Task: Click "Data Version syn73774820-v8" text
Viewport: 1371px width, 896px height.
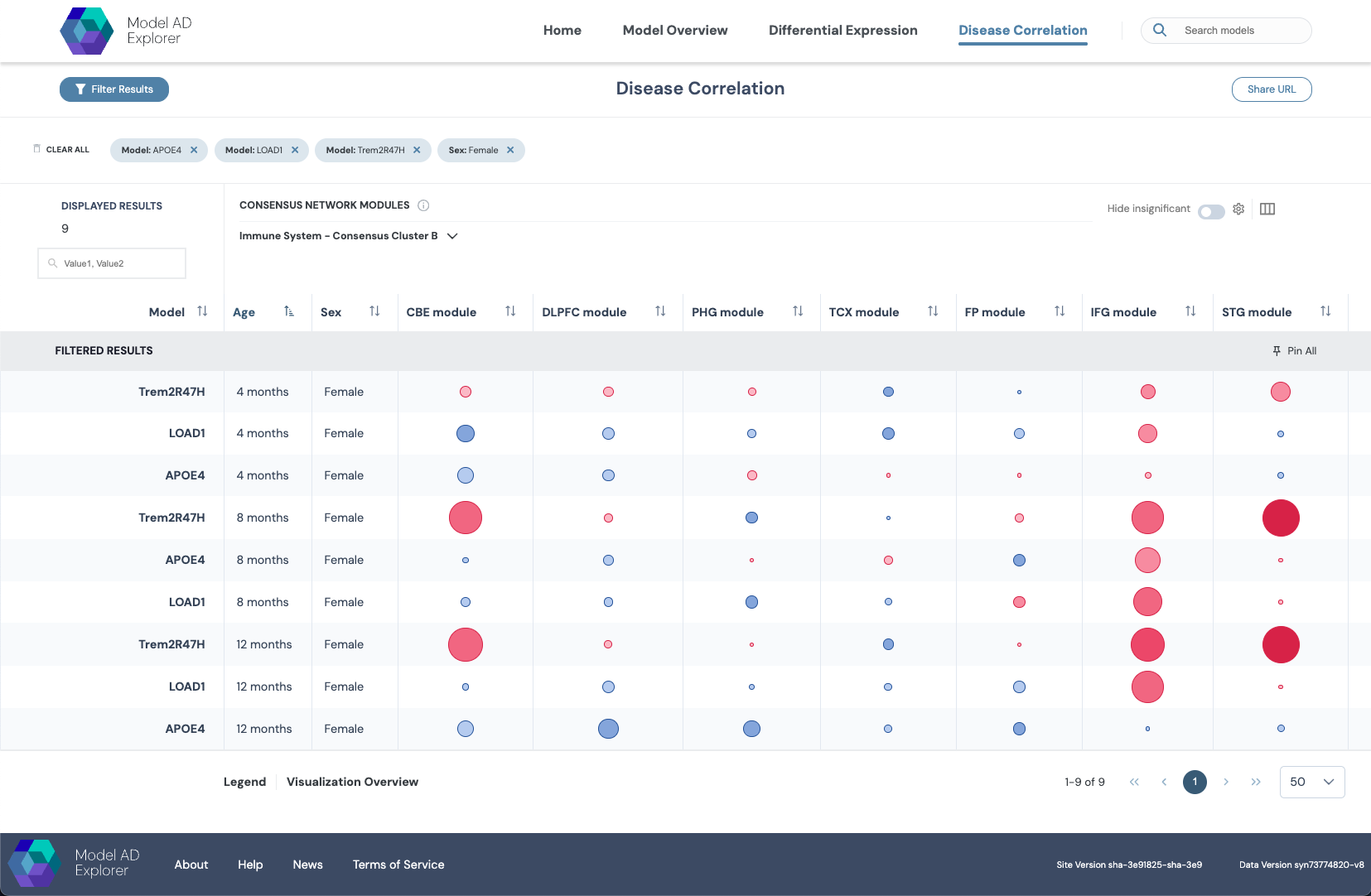Action: [x=1301, y=865]
